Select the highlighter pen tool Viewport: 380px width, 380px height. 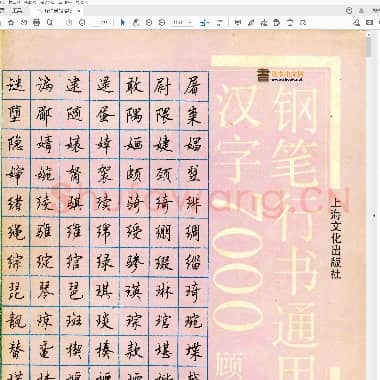251,23
